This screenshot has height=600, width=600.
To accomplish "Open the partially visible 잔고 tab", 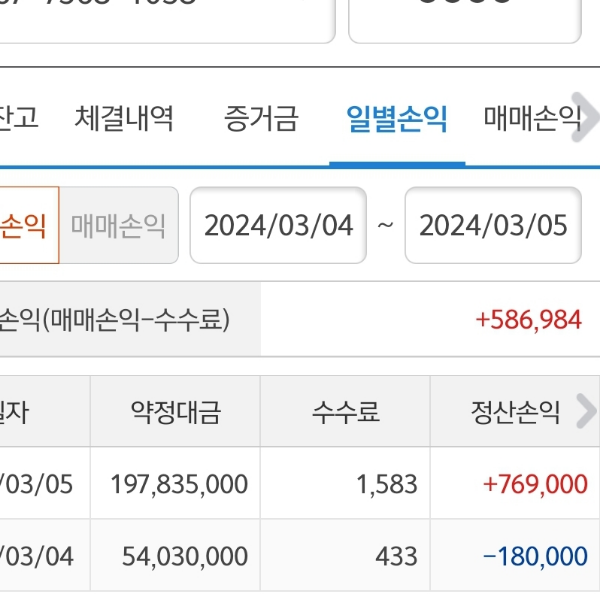I will point(18,120).
